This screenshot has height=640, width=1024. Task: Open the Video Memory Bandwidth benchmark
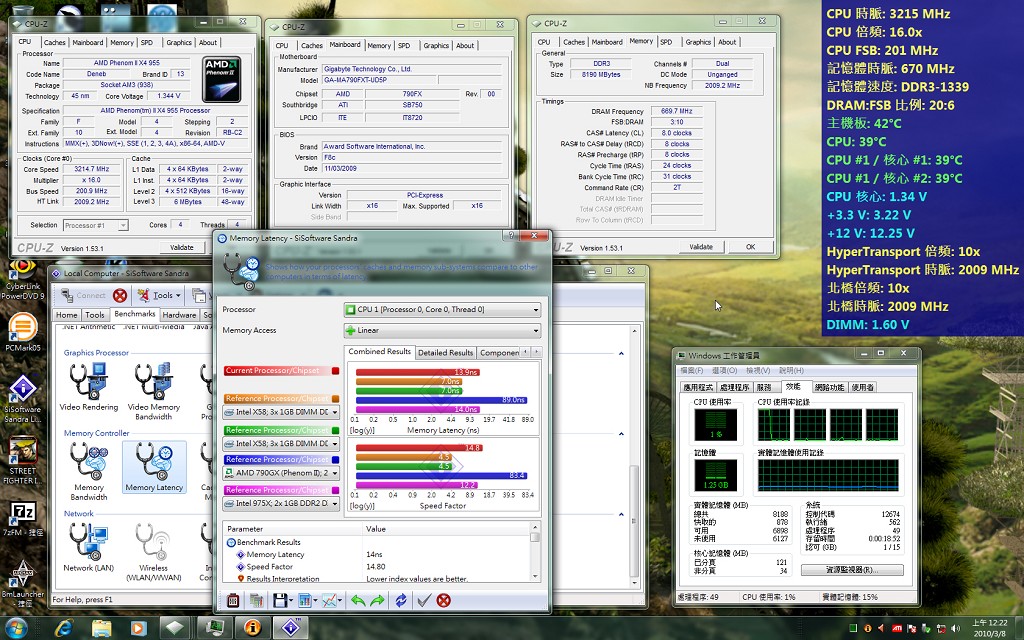click(x=153, y=391)
